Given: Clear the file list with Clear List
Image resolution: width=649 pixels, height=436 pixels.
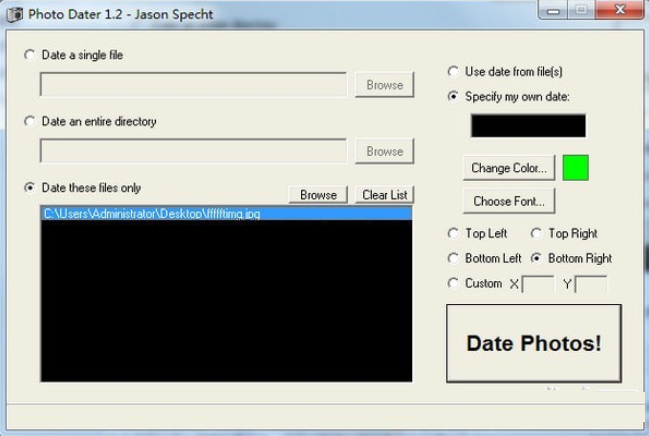Looking at the screenshot, I should [x=385, y=195].
